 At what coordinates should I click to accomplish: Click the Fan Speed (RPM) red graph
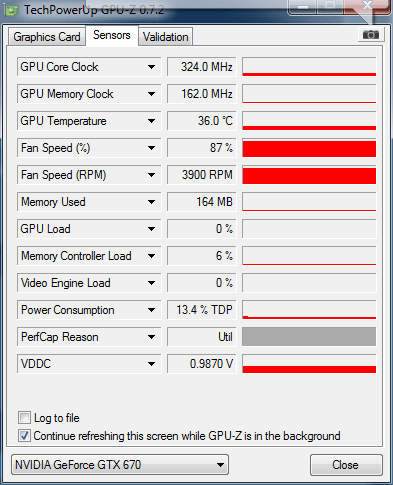coord(309,175)
